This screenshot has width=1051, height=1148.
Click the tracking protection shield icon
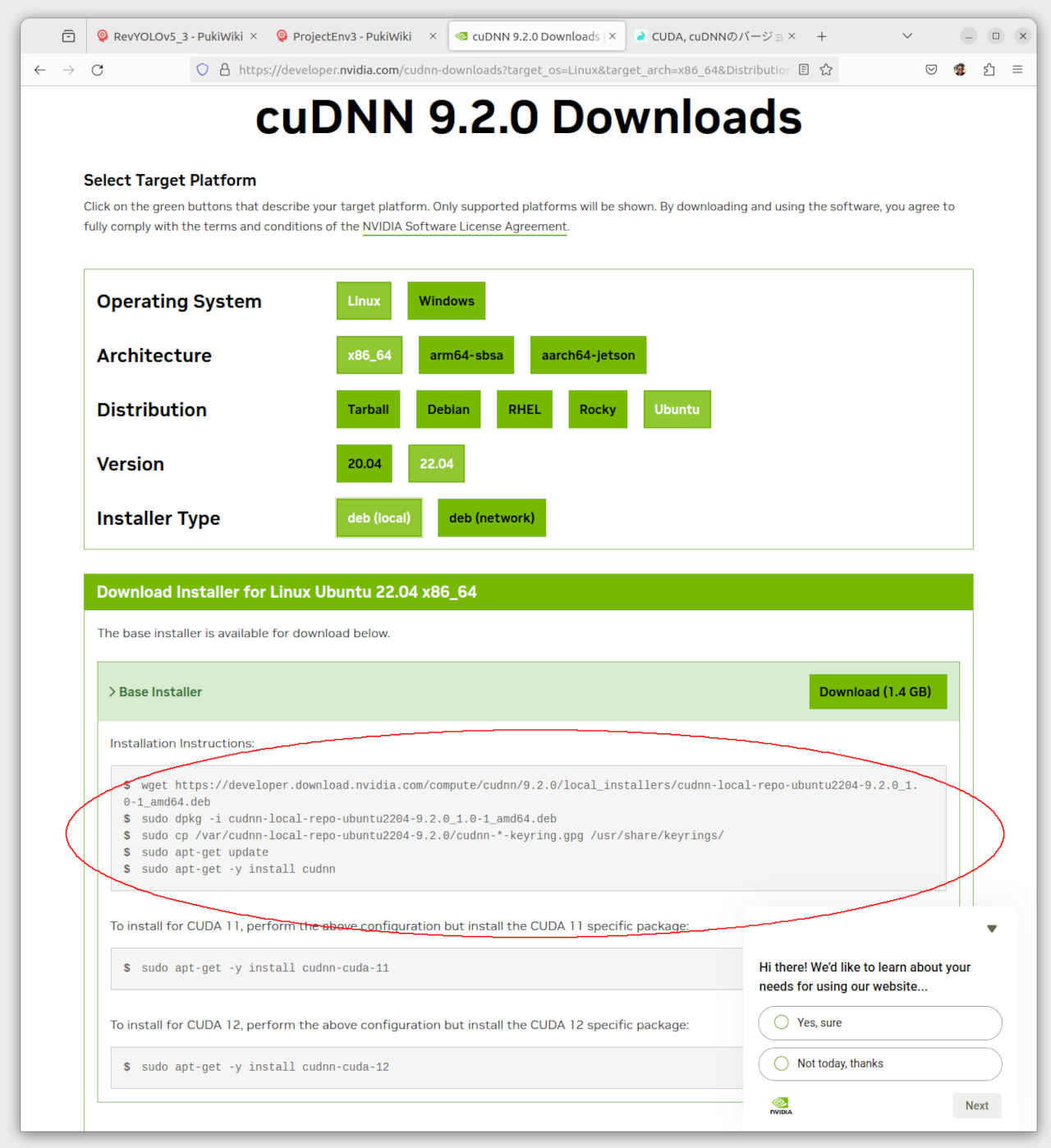coord(203,70)
